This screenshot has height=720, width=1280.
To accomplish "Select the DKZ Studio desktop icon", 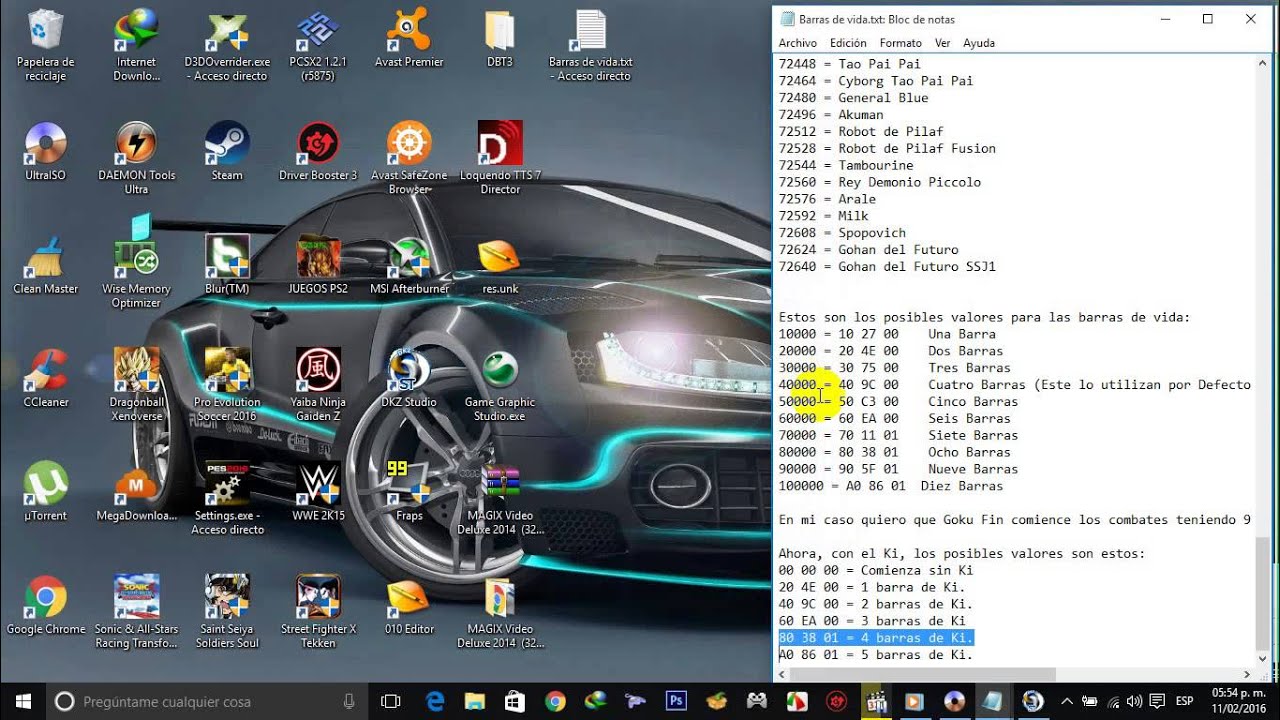I will [x=409, y=379].
